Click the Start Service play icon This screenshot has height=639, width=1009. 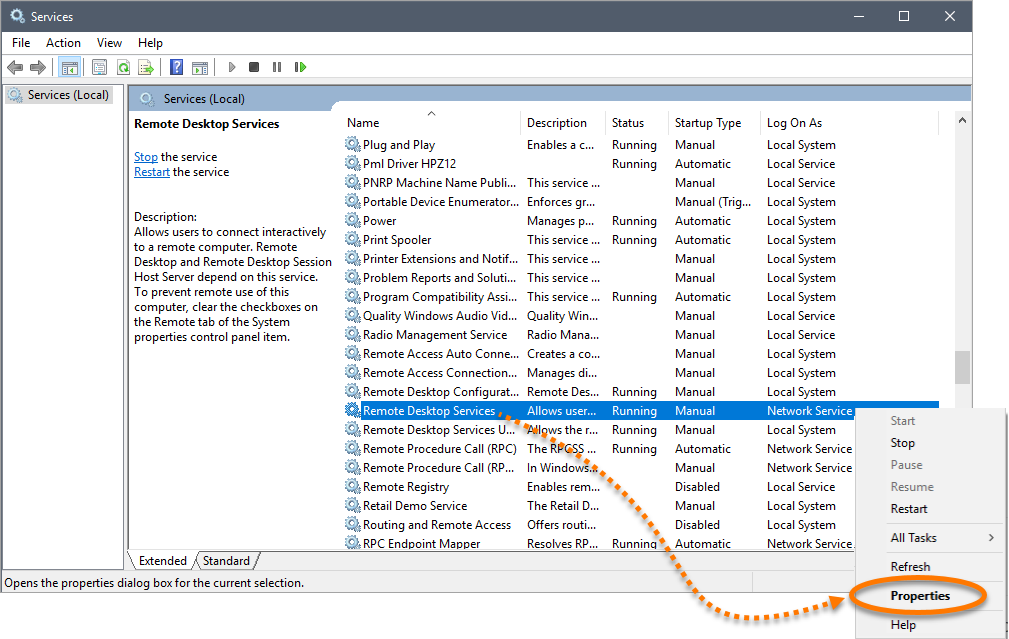point(232,67)
